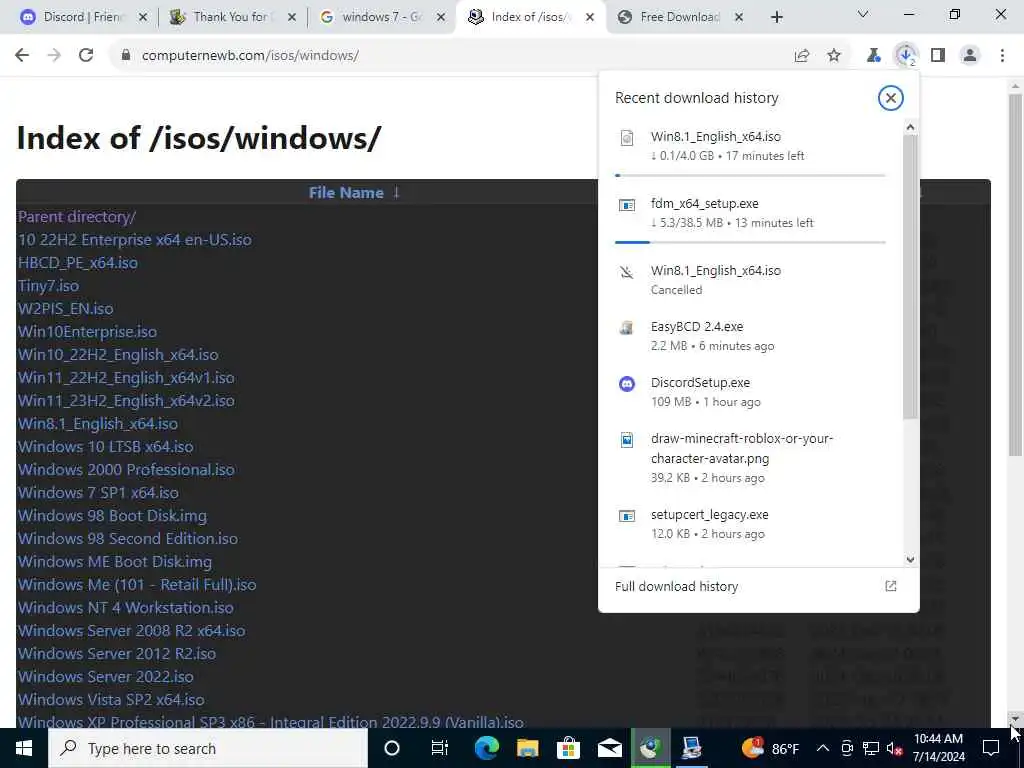
Task: Download 10 22H2 Enterprise x64 en-US.iso
Action: click(135, 240)
